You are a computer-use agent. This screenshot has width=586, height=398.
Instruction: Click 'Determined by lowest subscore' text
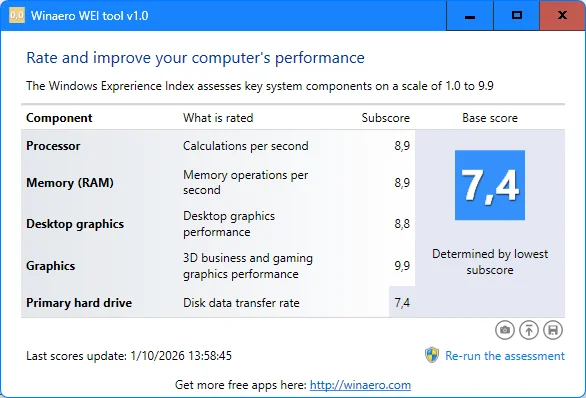[490, 262]
